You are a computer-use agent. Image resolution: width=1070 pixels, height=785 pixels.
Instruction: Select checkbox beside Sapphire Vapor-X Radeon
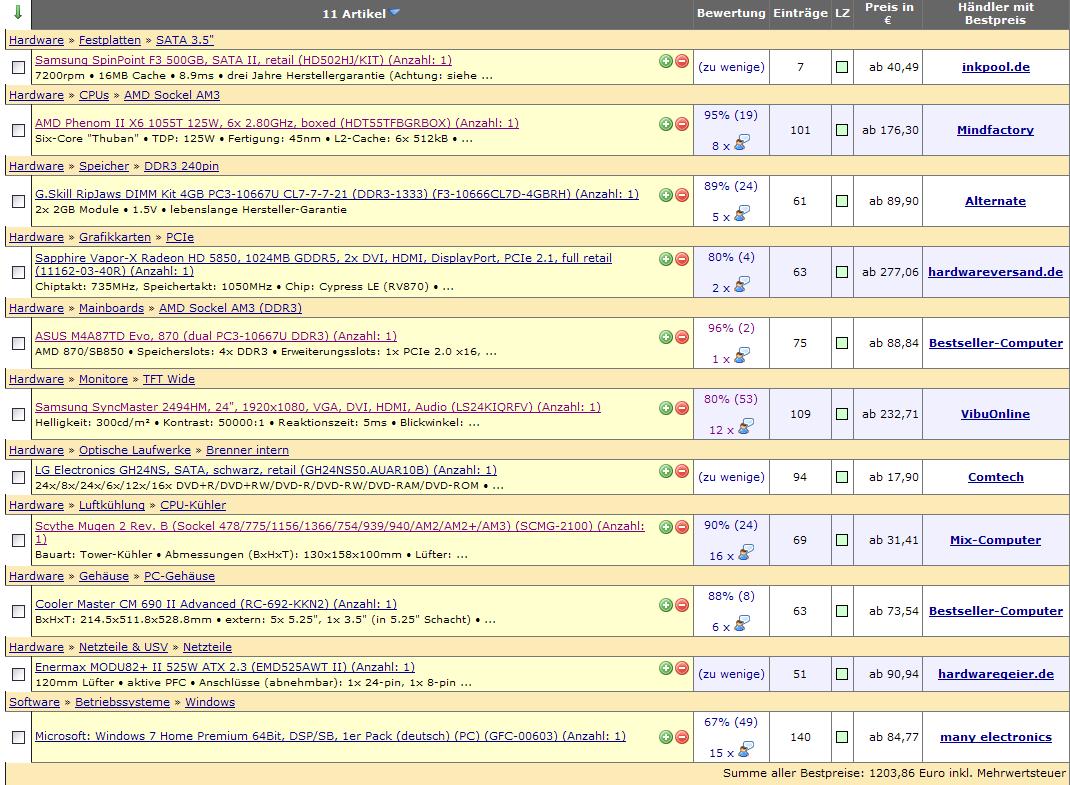click(x=18, y=272)
